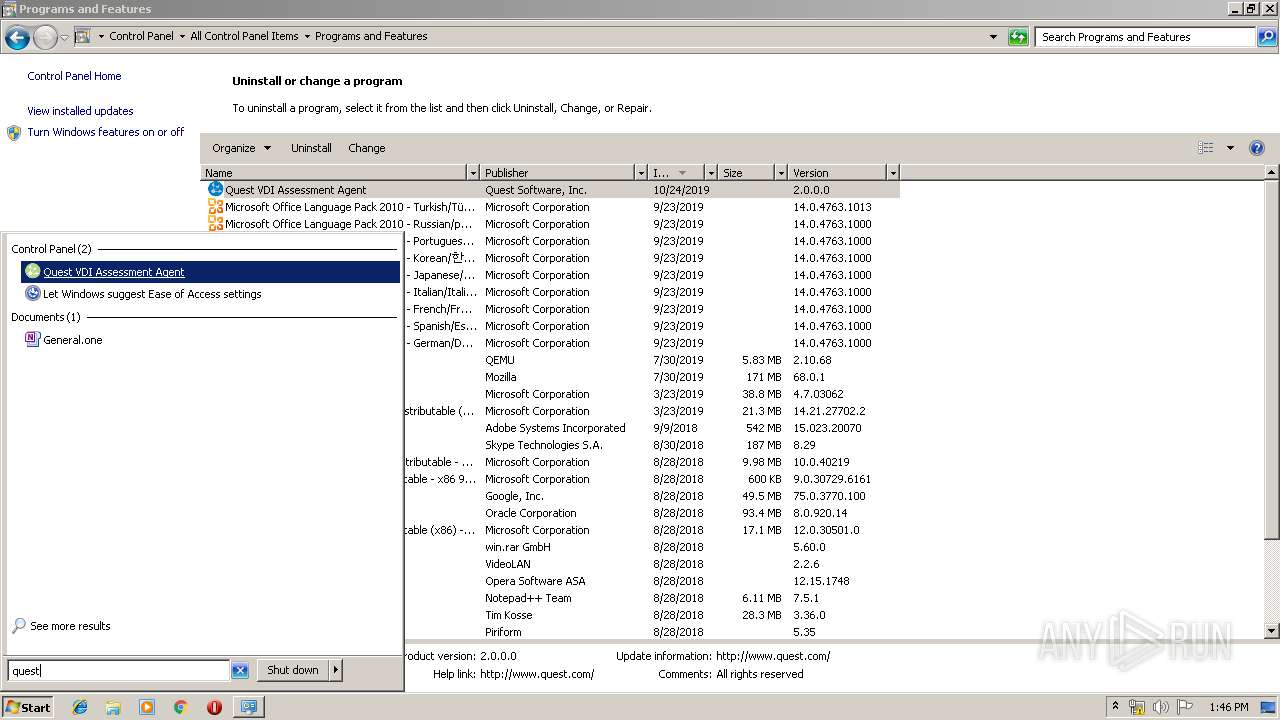Show hidden tray icons
Screen dimensions: 1280x720
click(x=1116, y=707)
